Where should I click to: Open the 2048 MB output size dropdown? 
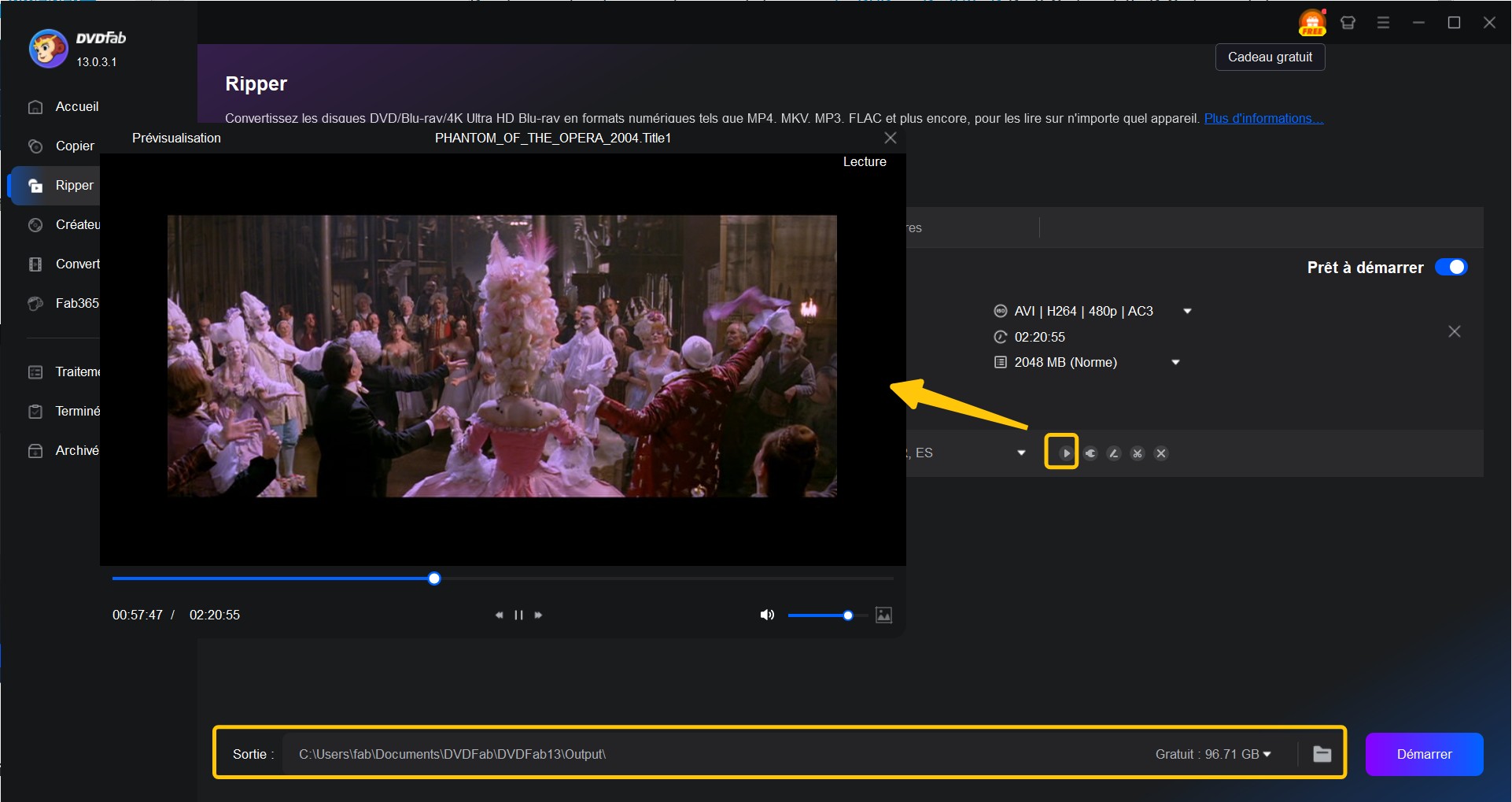[x=1175, y=362]
